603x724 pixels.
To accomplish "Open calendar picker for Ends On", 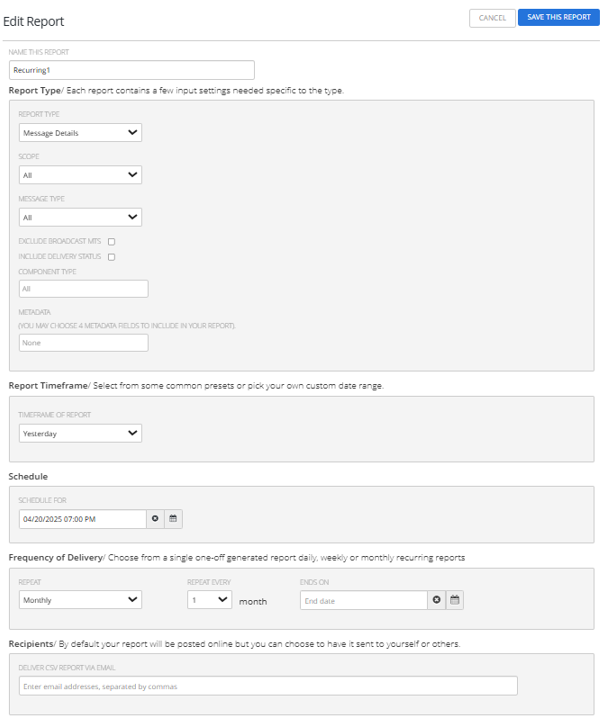I will (x=454, y=600).
